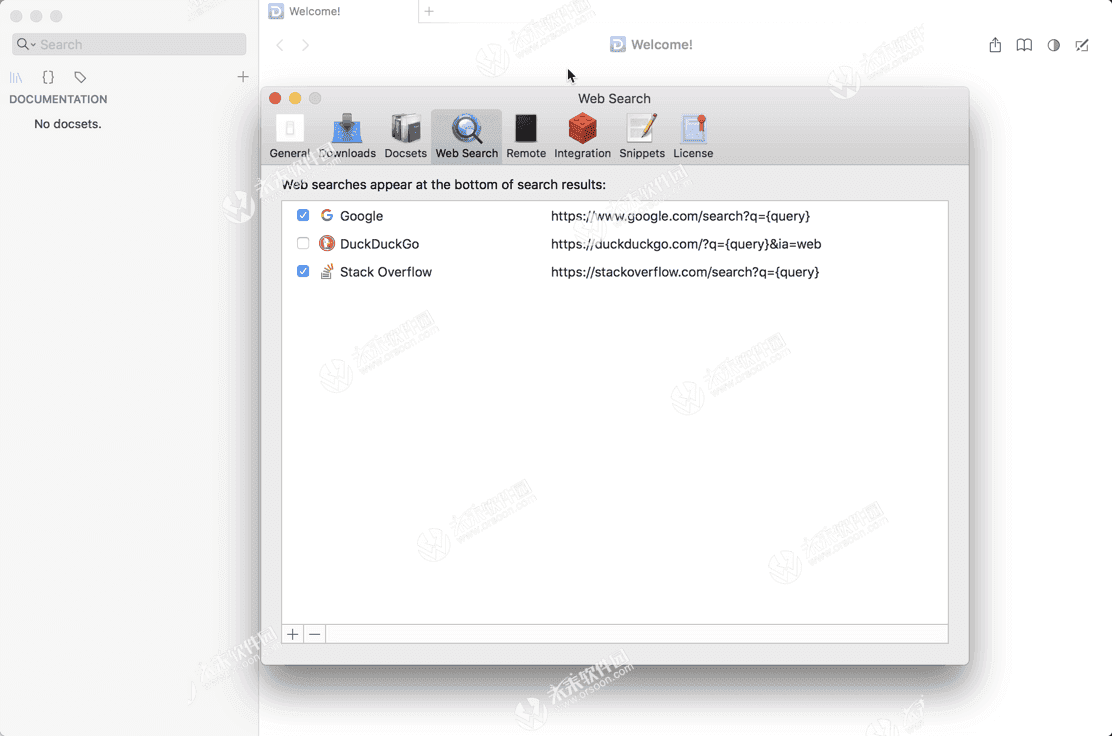The image size is (1112, 736).
Task: Click the Stack Overflow logo icon
Action: tap(326, 271)
